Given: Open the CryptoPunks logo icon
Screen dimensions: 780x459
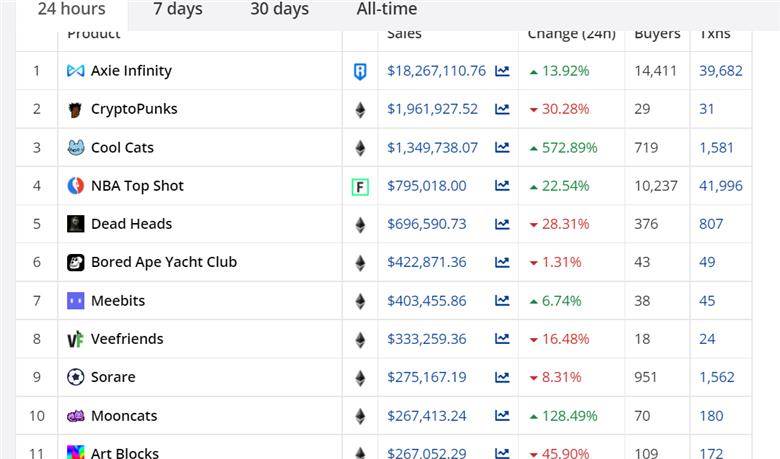Looking at the screenshot, I should point(76,109).
